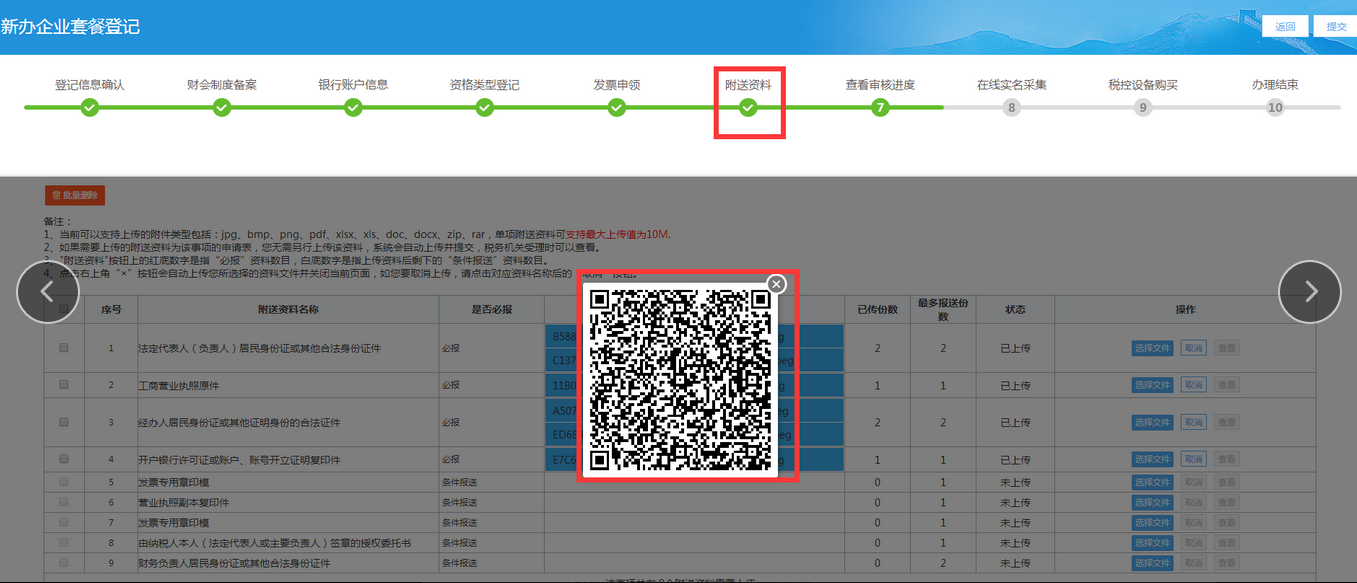Click the green checkmark on 附送资料 step
Screen dimensions: 1357x583
point(748,107)
